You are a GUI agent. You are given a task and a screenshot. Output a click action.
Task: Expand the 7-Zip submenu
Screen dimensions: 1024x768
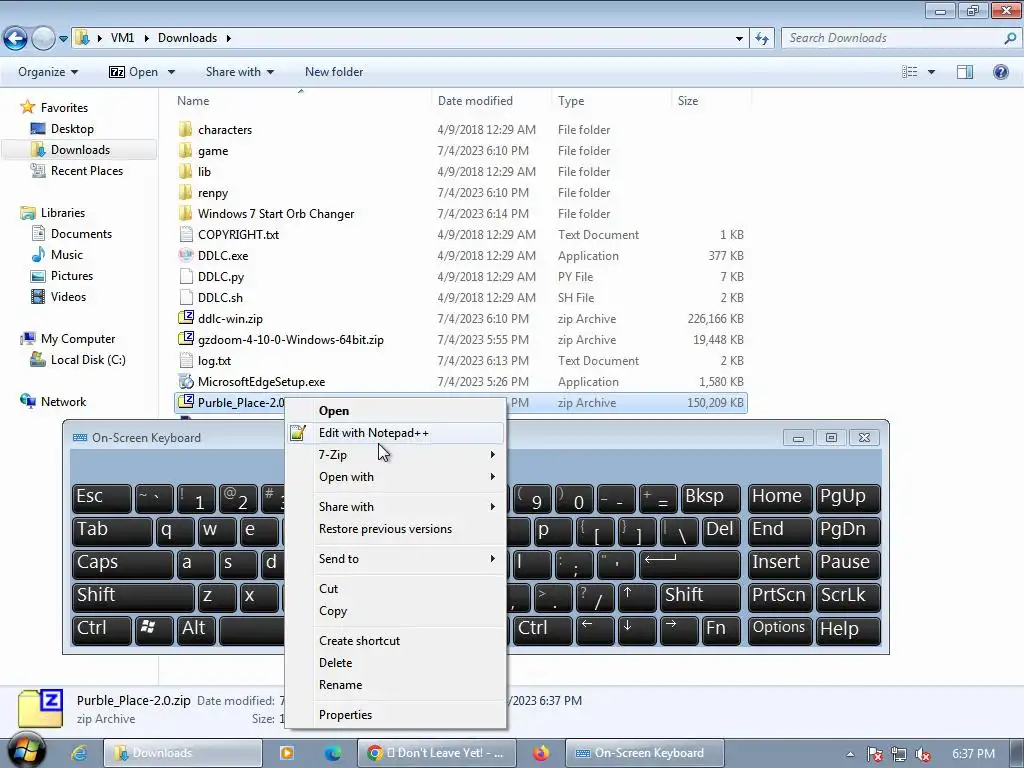(x=398, y=455)
